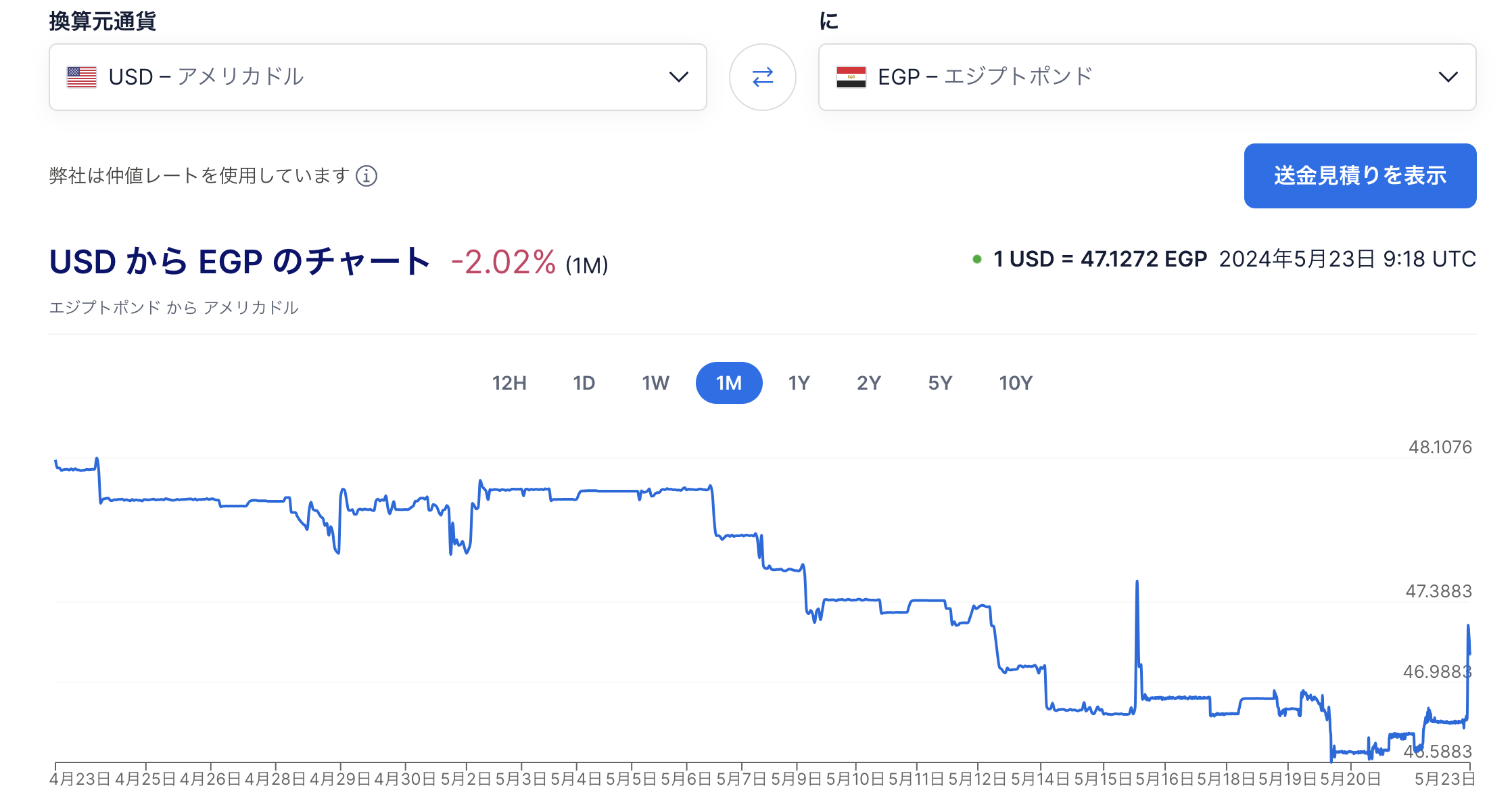Show the 10Y chart history
Image resolution: width=1512 pixels, height=801 pixels.
1016,383
